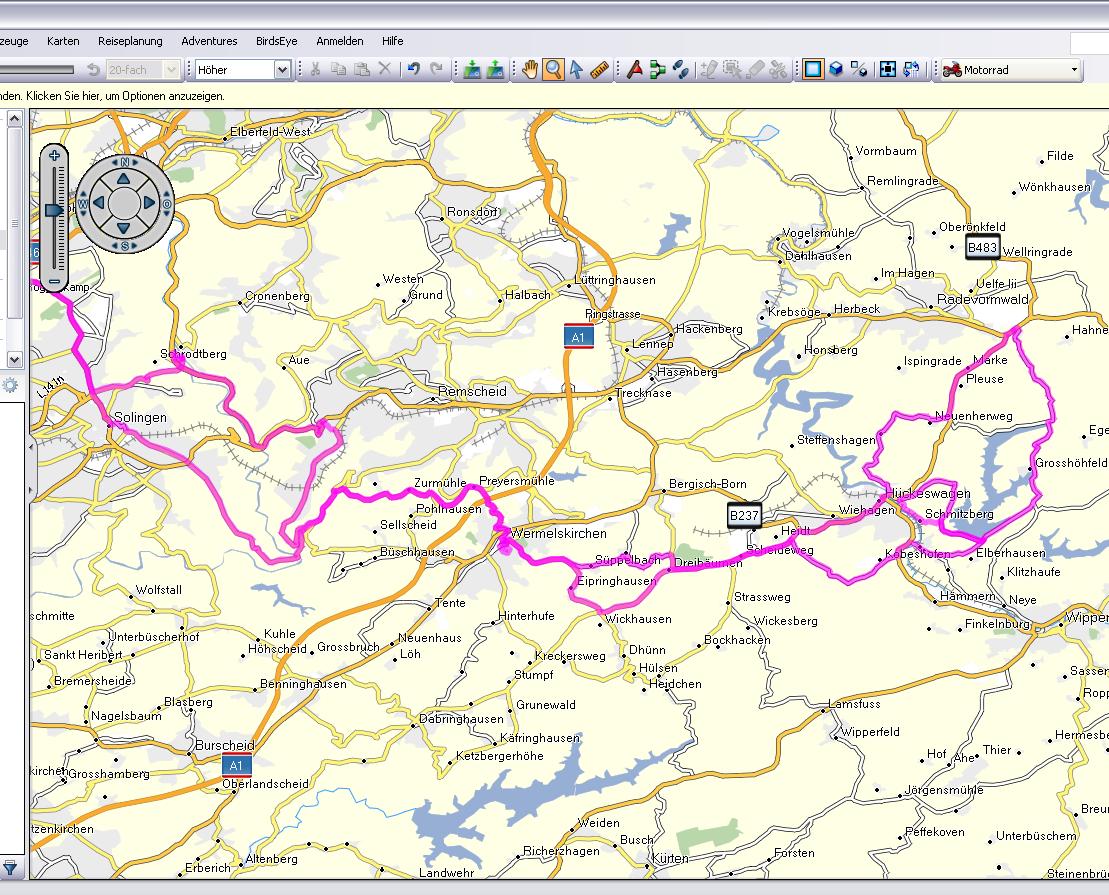Click the zoom in plus button
Screen dimensions: 1109x895
click(54, 156)
